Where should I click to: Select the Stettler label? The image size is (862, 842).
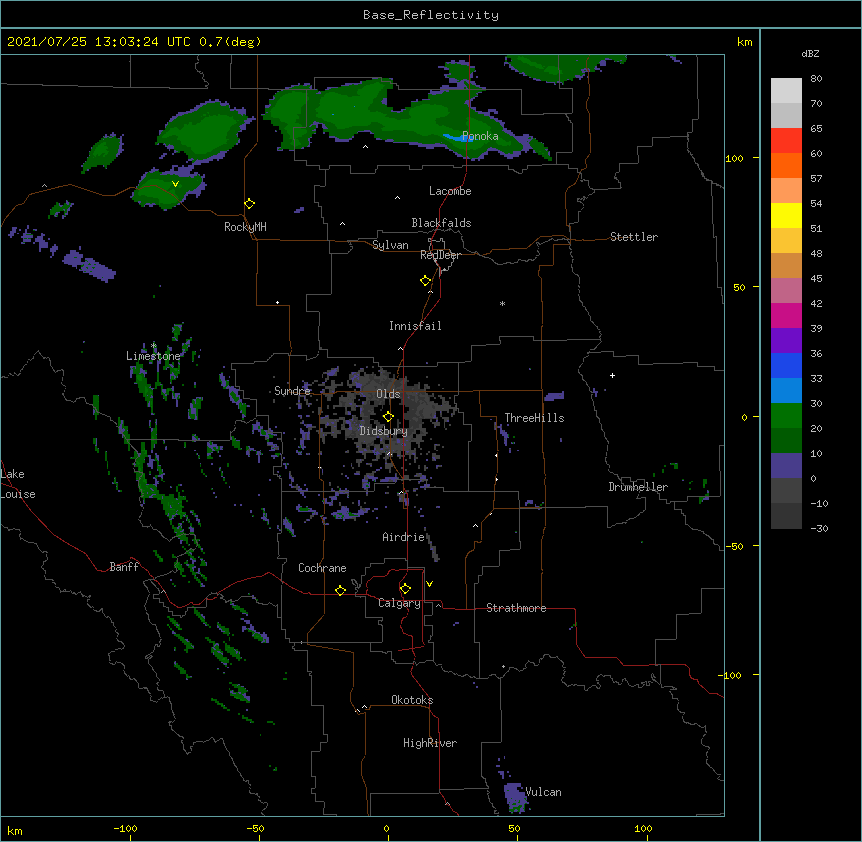(x=634, y=237)
